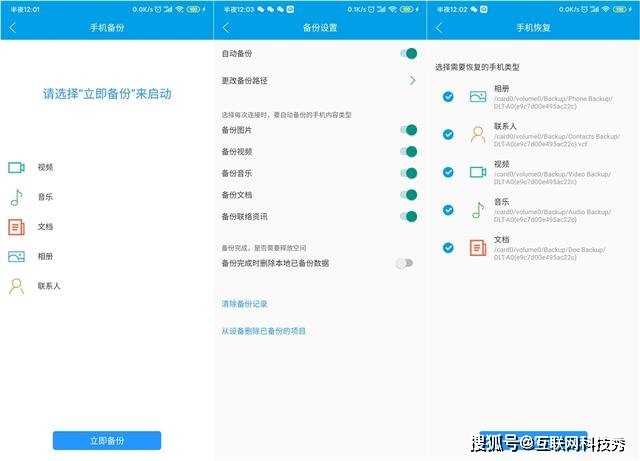
Task: Uncheck the 视频 restore checkbox
Action: pyautogui.click(x=448, y=172)
